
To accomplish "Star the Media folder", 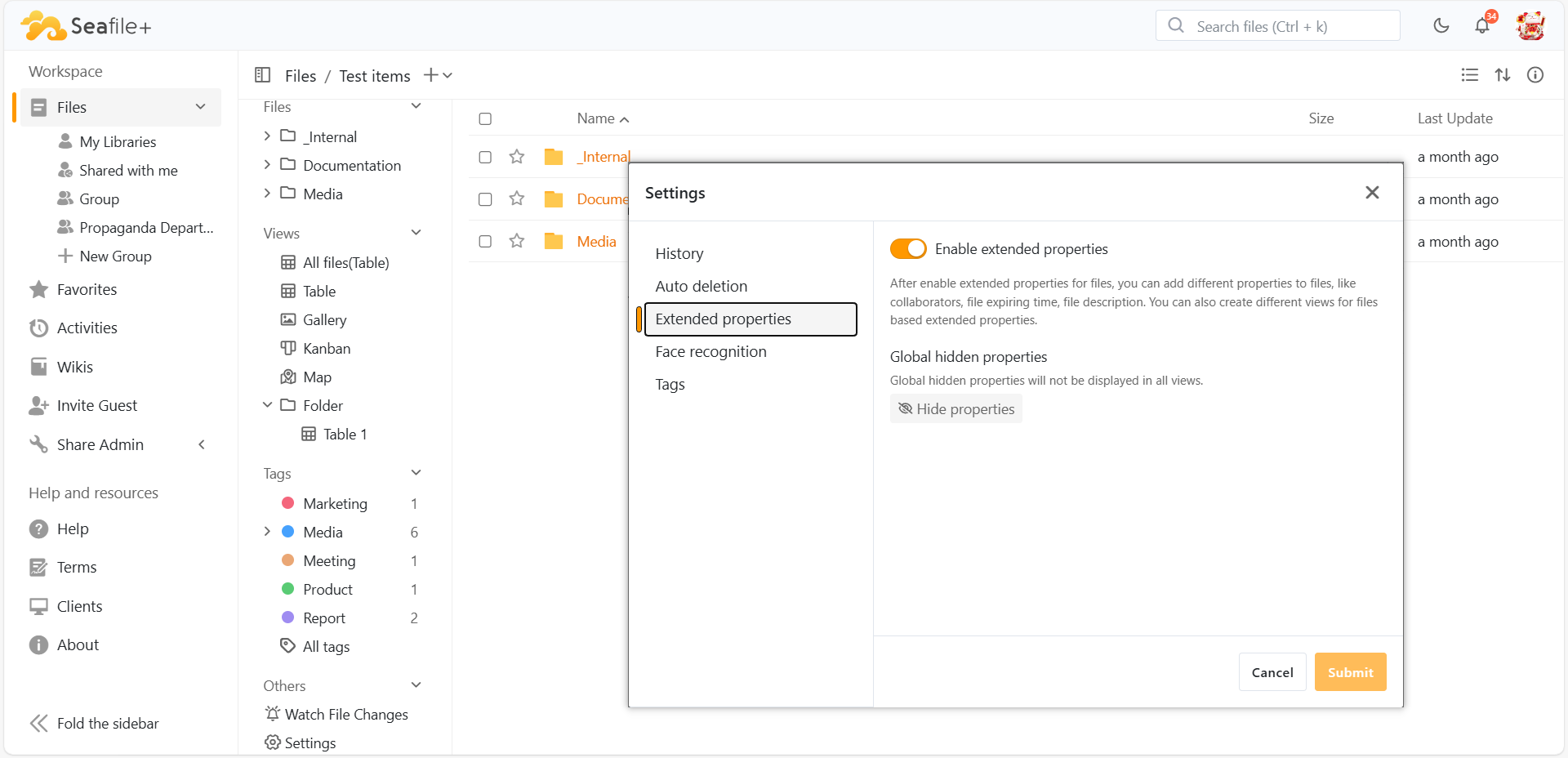I will click(x=517, y=241).
